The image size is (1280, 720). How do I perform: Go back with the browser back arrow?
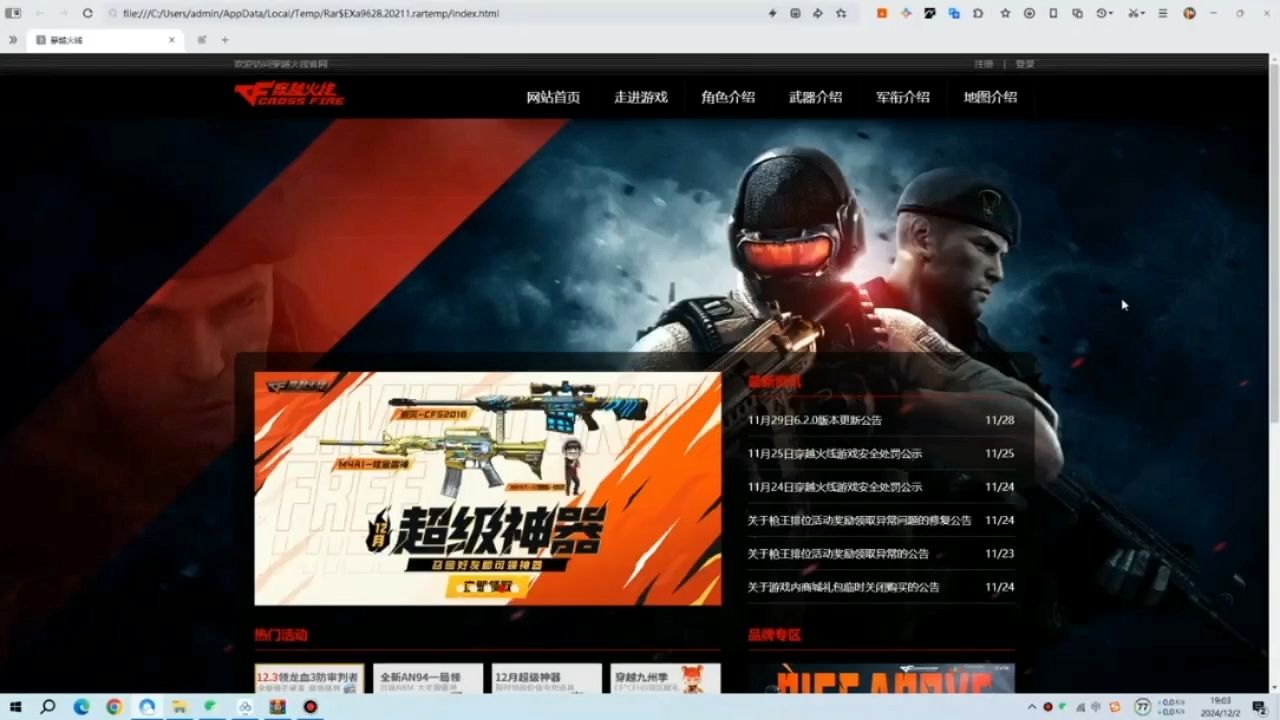click(39, 13)
